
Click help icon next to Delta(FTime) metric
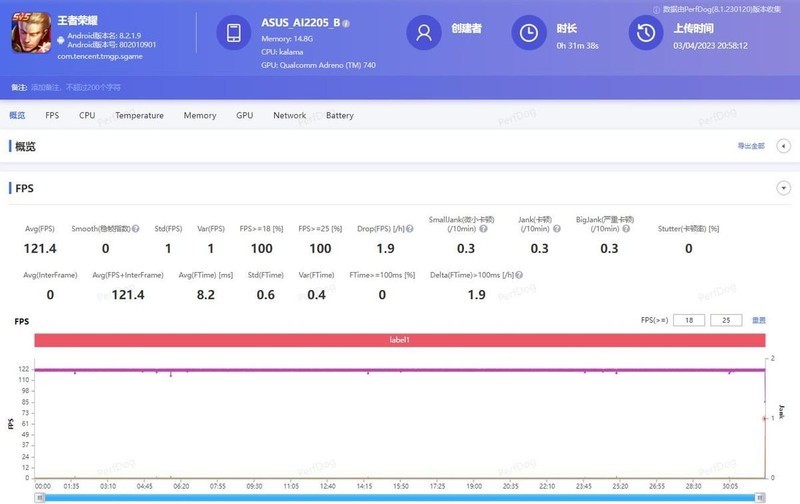[519, 275]
